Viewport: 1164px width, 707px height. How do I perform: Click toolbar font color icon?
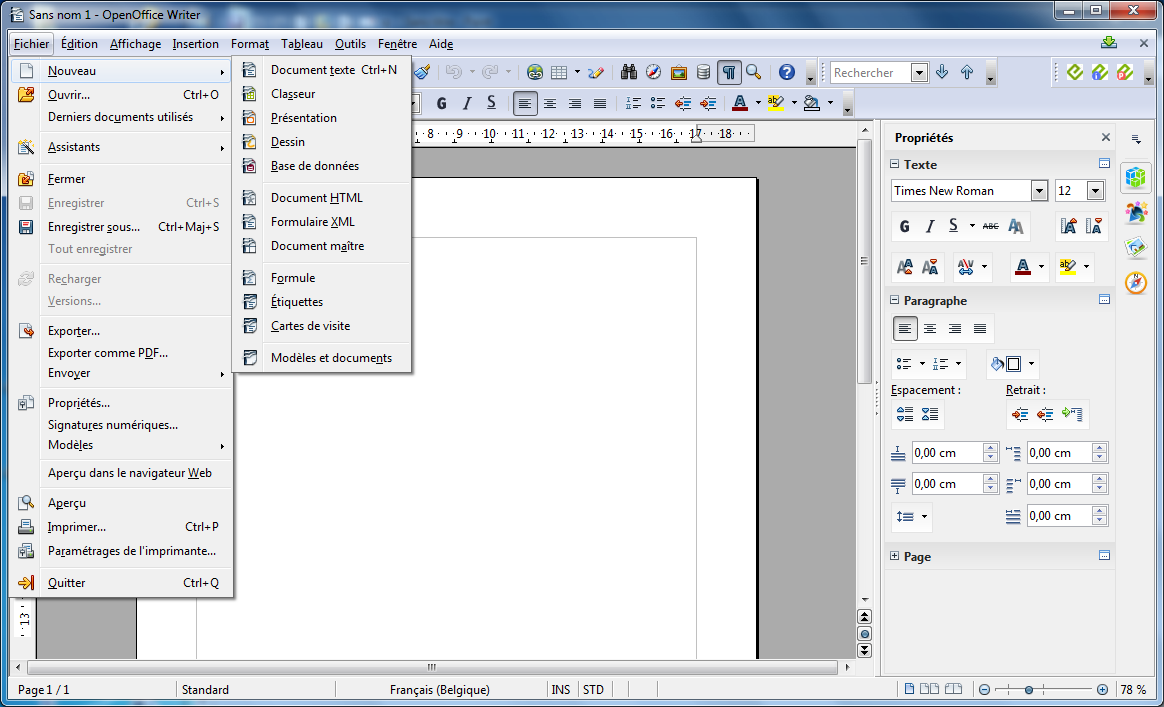coord(739,103)
